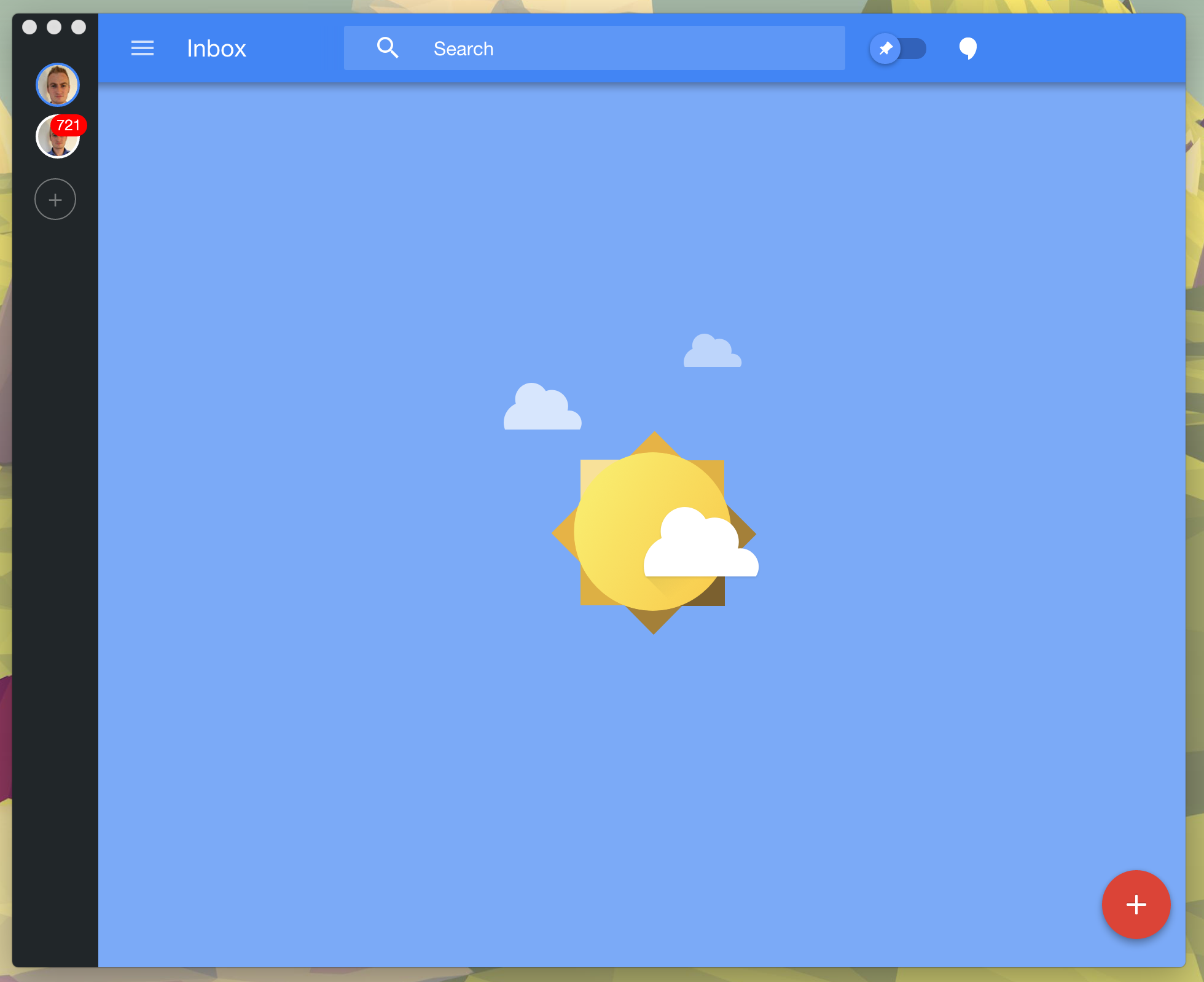Click the speech bubble icon in the toolbar
The image size is (1204, 982).
[x=968, y=49]
